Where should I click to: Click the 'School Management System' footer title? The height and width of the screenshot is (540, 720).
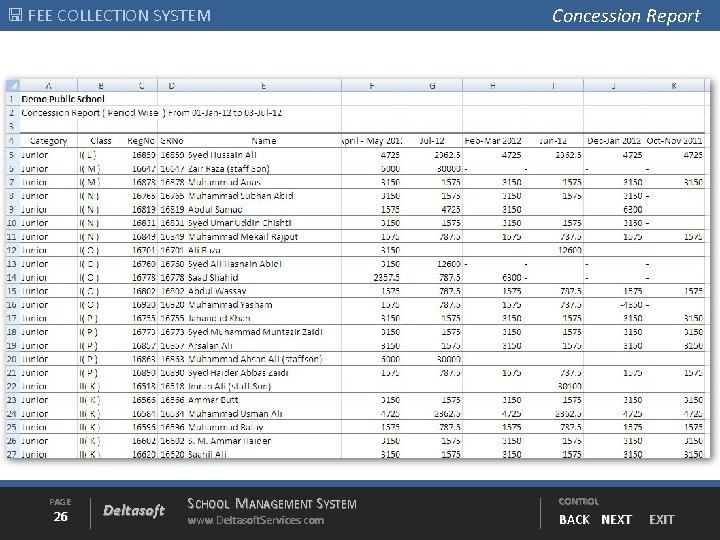[271, 504]
